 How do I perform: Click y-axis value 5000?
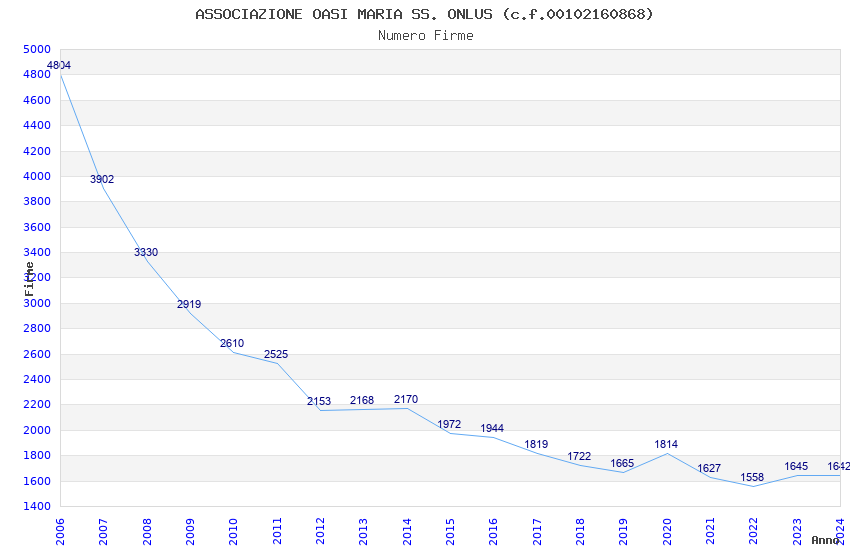pos(37,49)
